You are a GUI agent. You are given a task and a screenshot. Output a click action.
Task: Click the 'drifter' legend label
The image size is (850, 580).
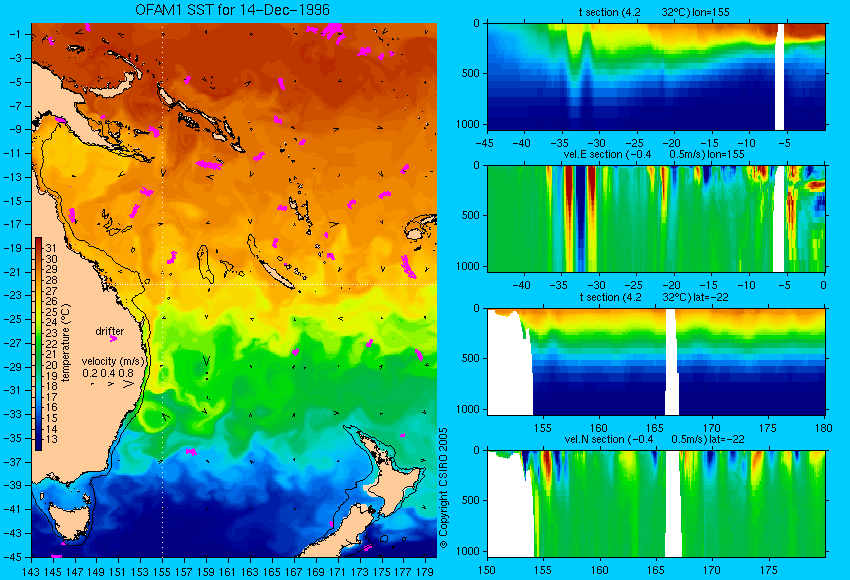coord(110,331)
